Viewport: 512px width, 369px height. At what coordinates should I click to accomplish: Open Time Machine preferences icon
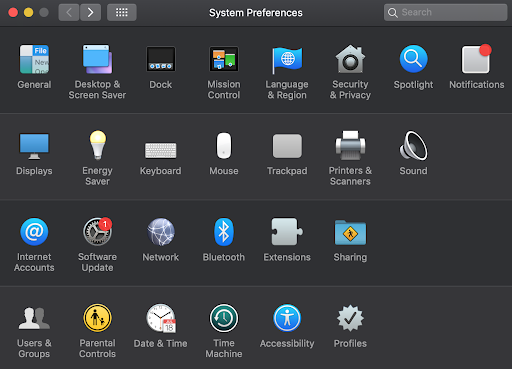tap(224, 318)
